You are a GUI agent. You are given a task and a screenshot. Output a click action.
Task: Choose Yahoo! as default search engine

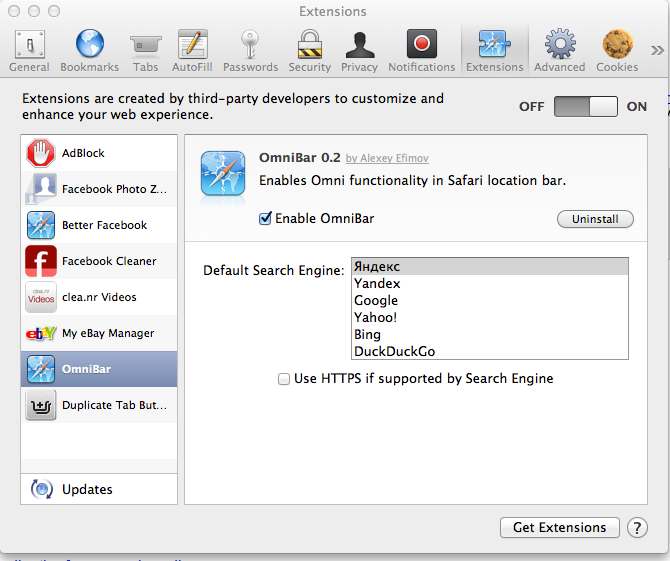(x=490, y=317)
